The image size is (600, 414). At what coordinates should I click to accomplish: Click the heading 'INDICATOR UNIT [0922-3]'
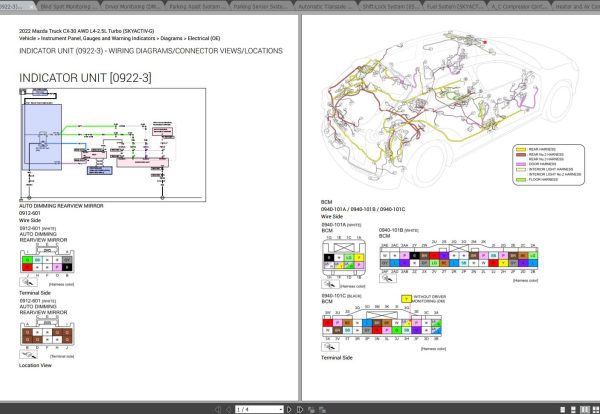point(85,78)
